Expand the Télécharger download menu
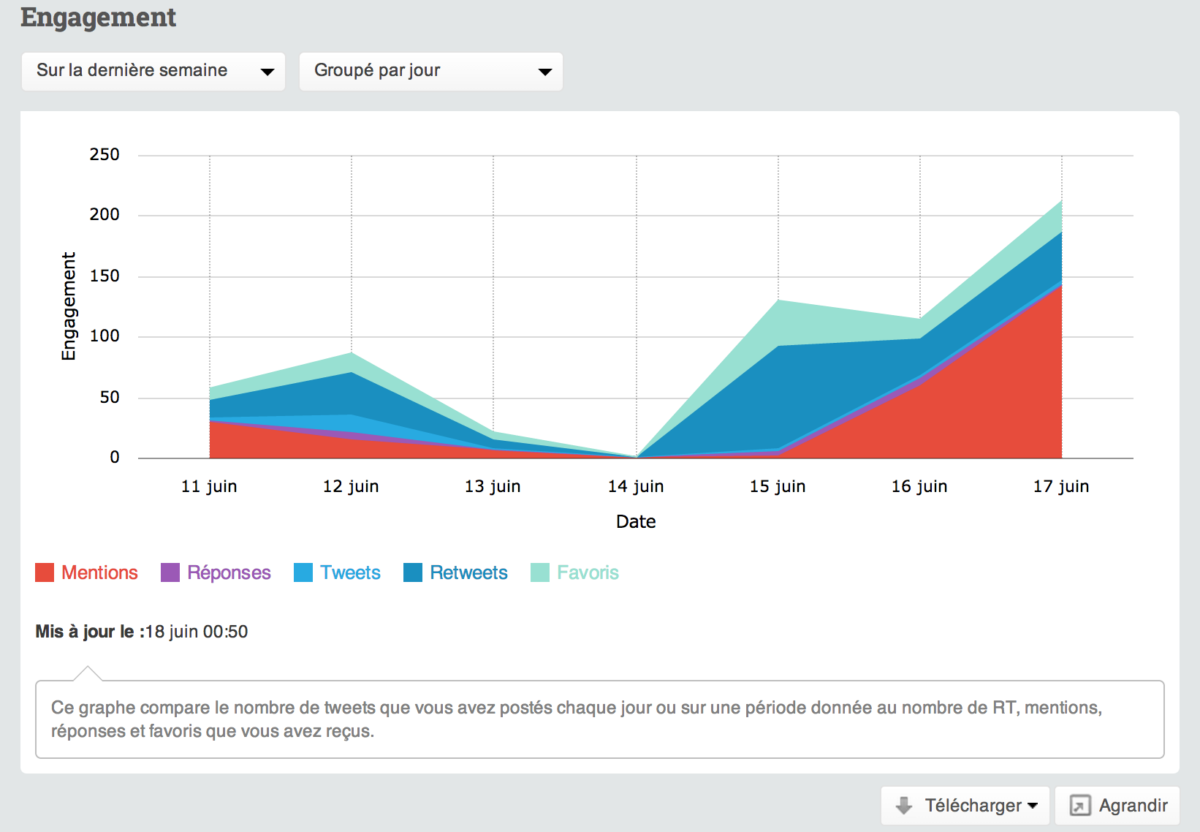This screenshot has height=832, width=1200. (965, 805)
